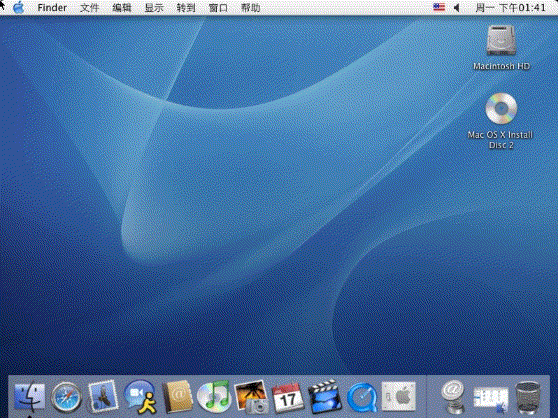Open the 窗口 menu
The image size is (558, 418).
pyautogui.click(x=218, y=8)
